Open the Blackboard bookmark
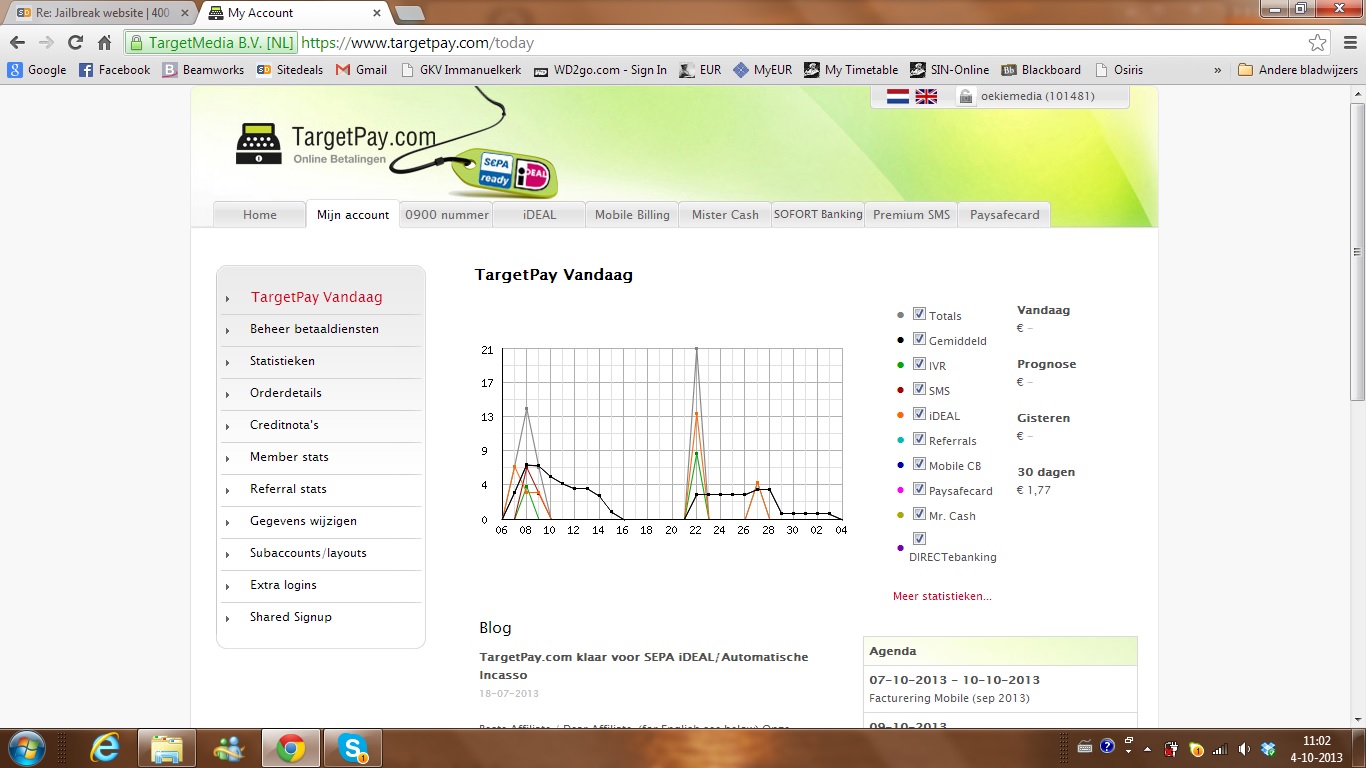 tap(1041, 70)
